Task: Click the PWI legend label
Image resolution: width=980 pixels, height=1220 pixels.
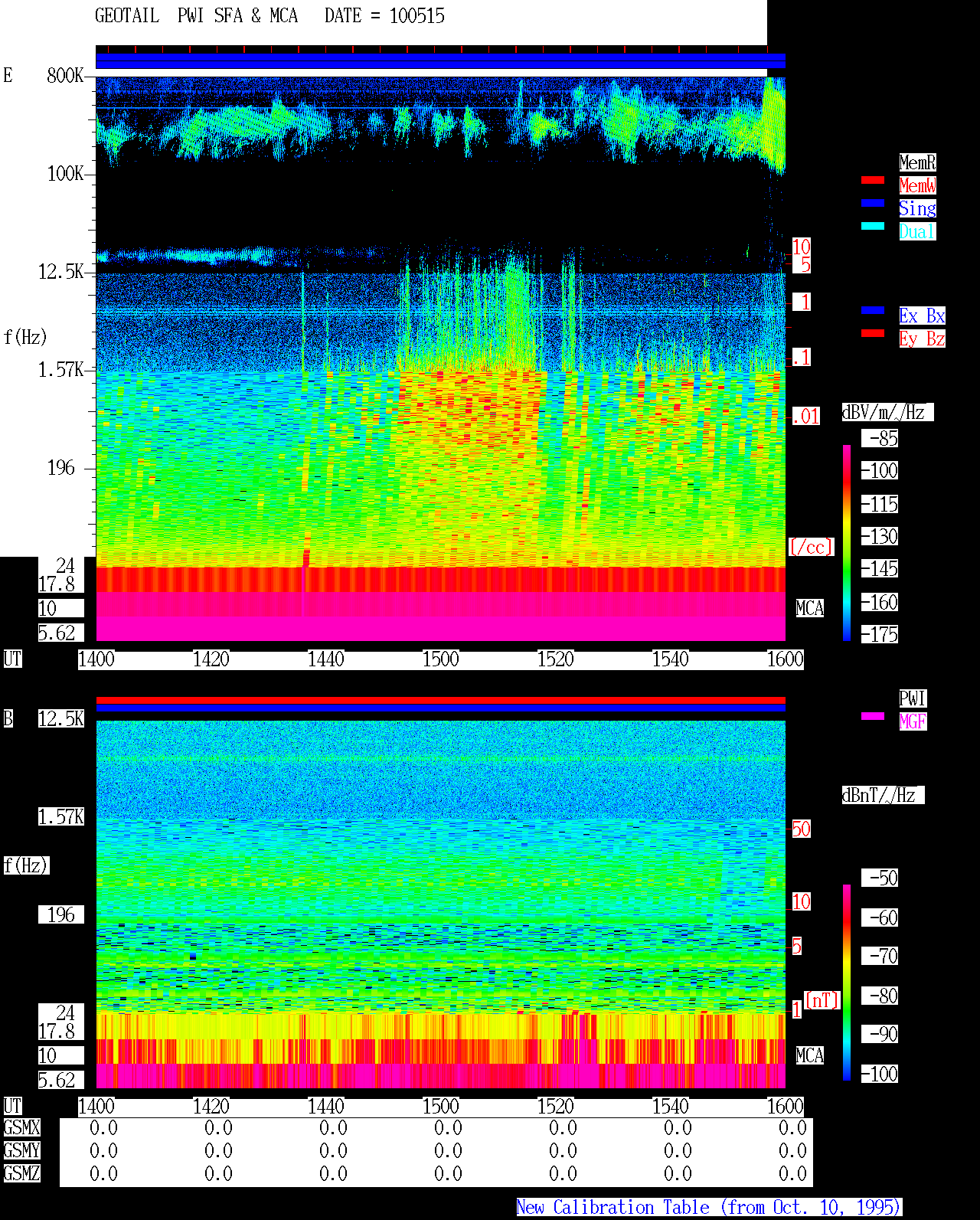Action: (913, 698)
